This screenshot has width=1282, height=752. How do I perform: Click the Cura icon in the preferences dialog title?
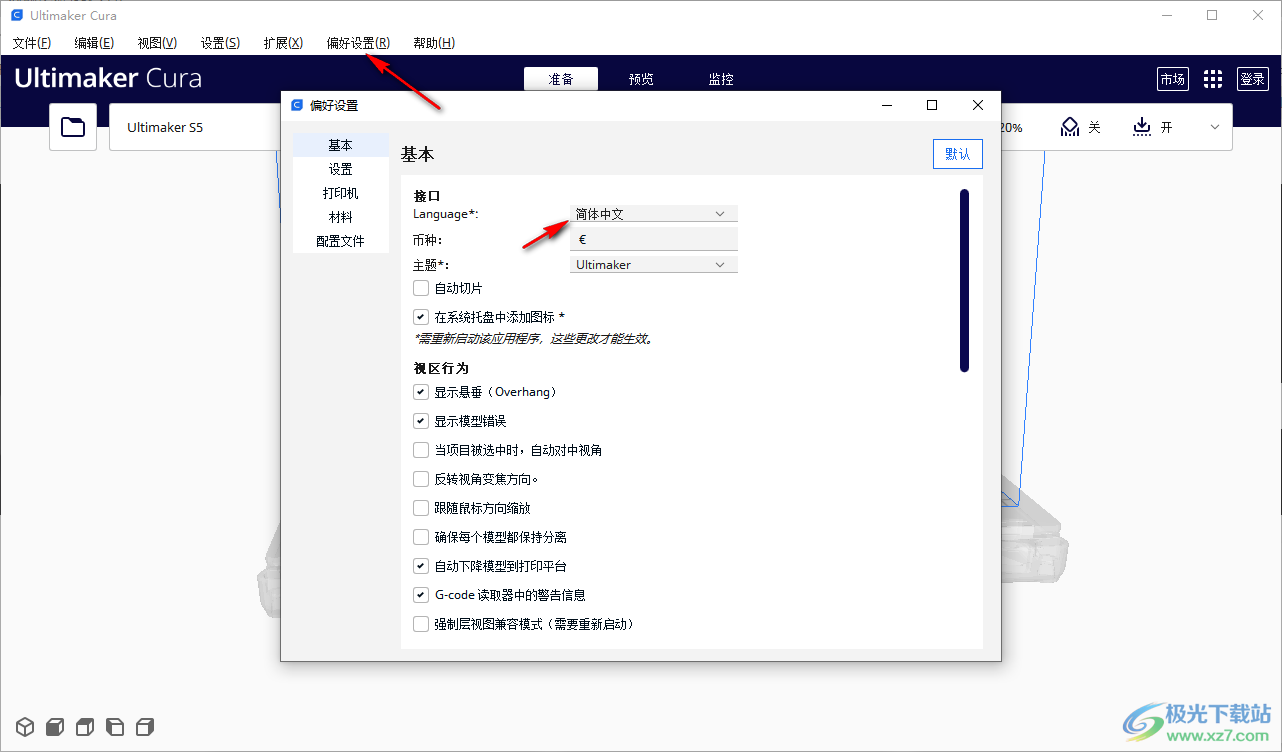click(x=296, y=105)
